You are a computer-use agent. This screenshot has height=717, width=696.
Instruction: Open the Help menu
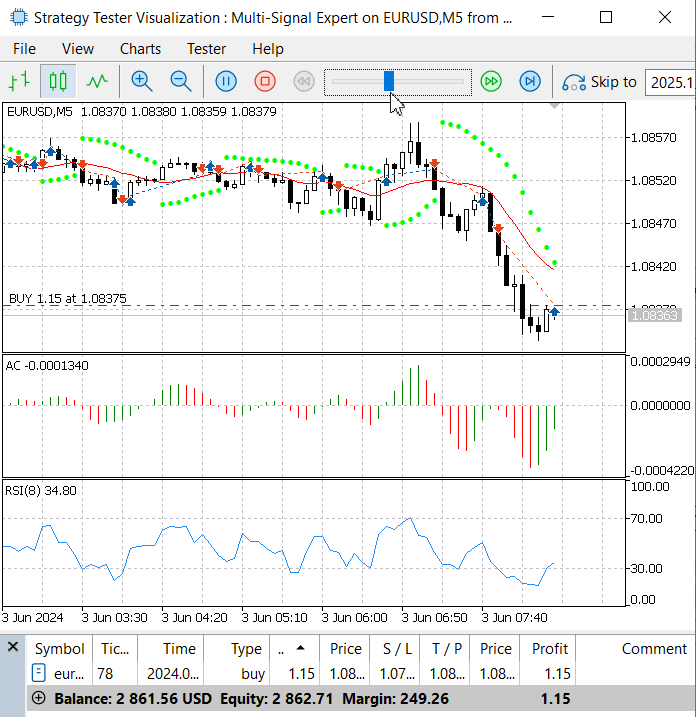[x=268, y=49]
